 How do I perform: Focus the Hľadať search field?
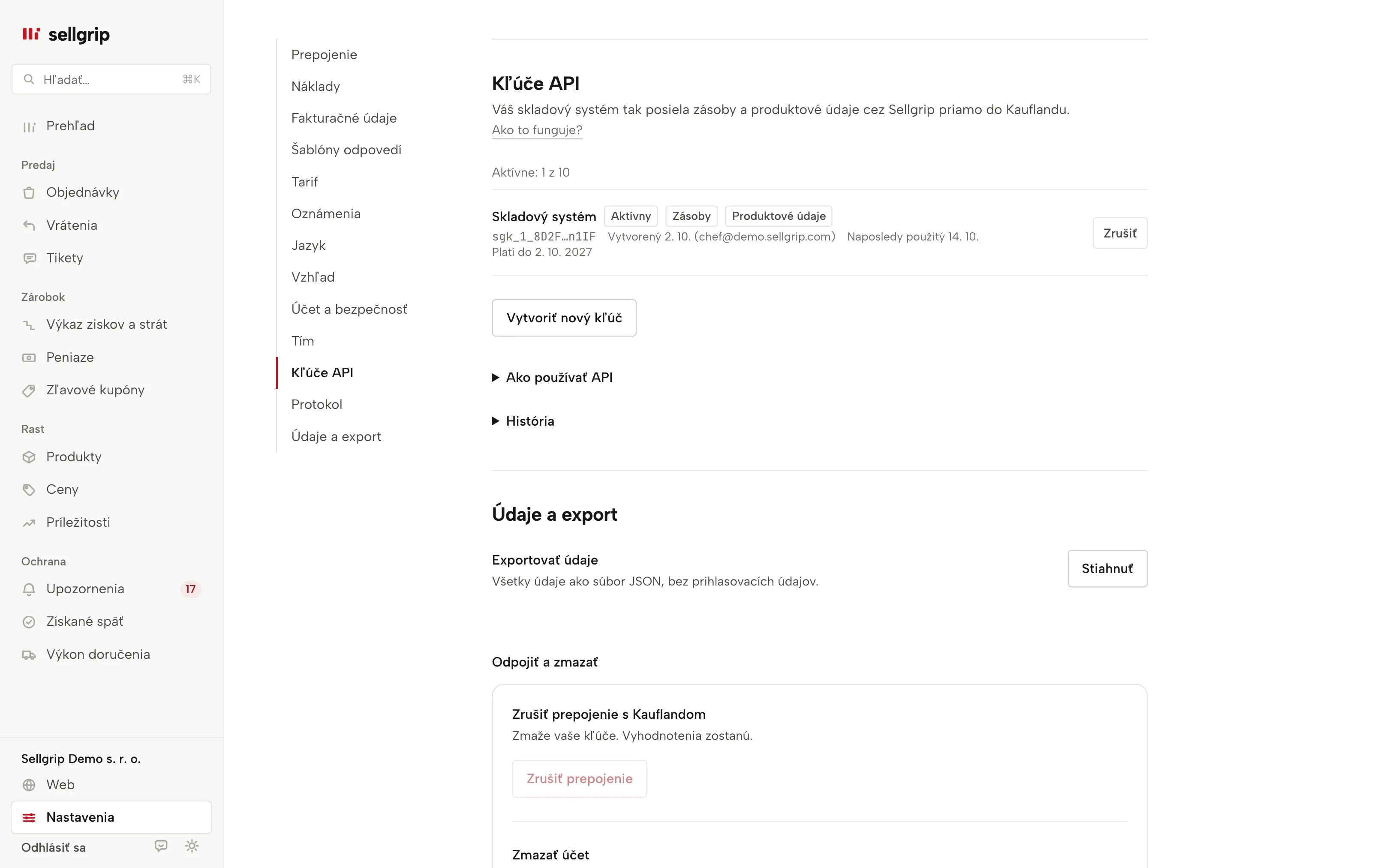(111, 79)
